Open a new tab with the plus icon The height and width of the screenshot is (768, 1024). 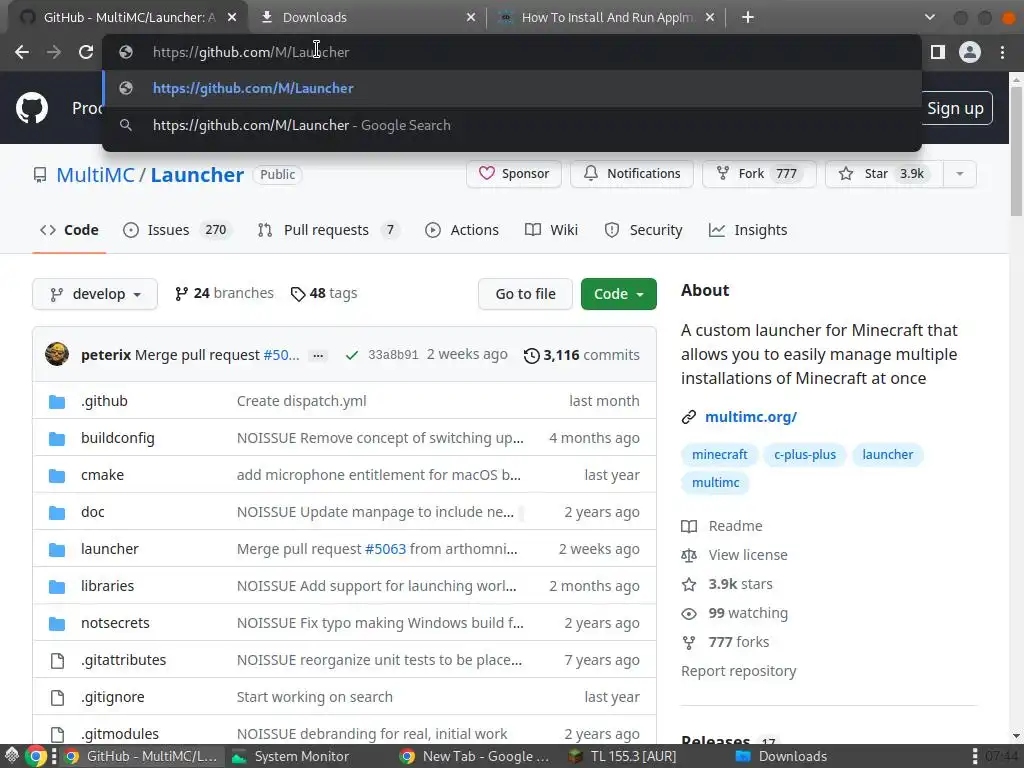point(748,18)
